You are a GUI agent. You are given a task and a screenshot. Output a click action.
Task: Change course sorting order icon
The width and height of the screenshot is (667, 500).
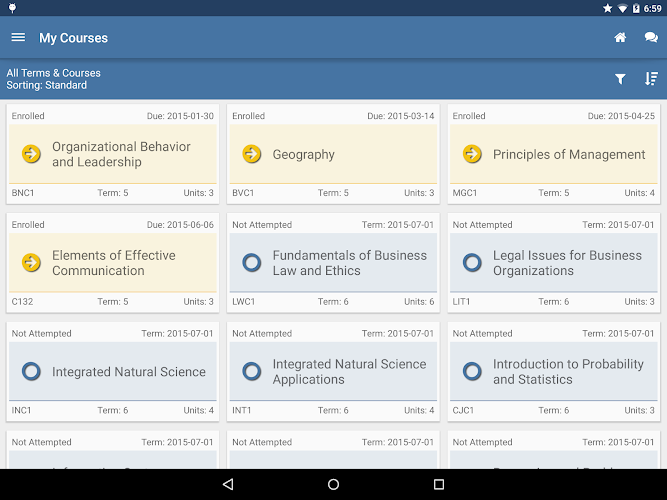[x=651, y=79]
